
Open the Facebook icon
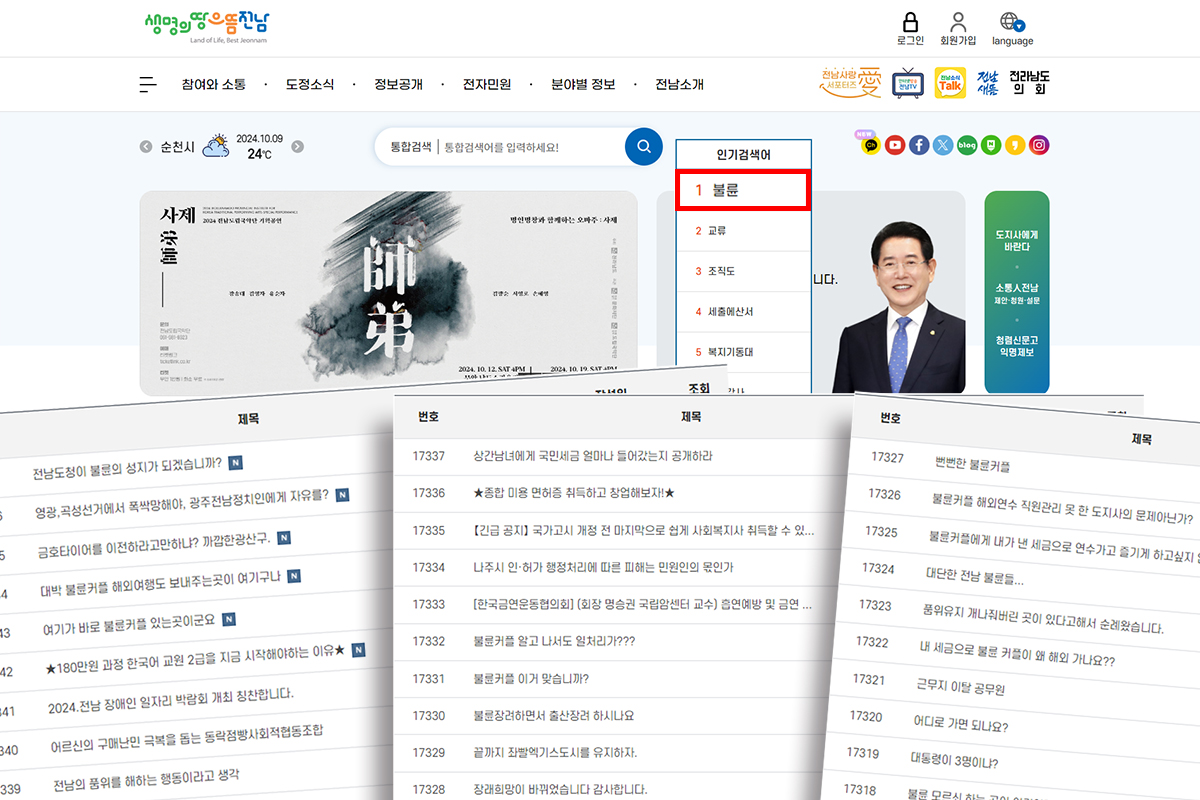(x=919, y=145)
